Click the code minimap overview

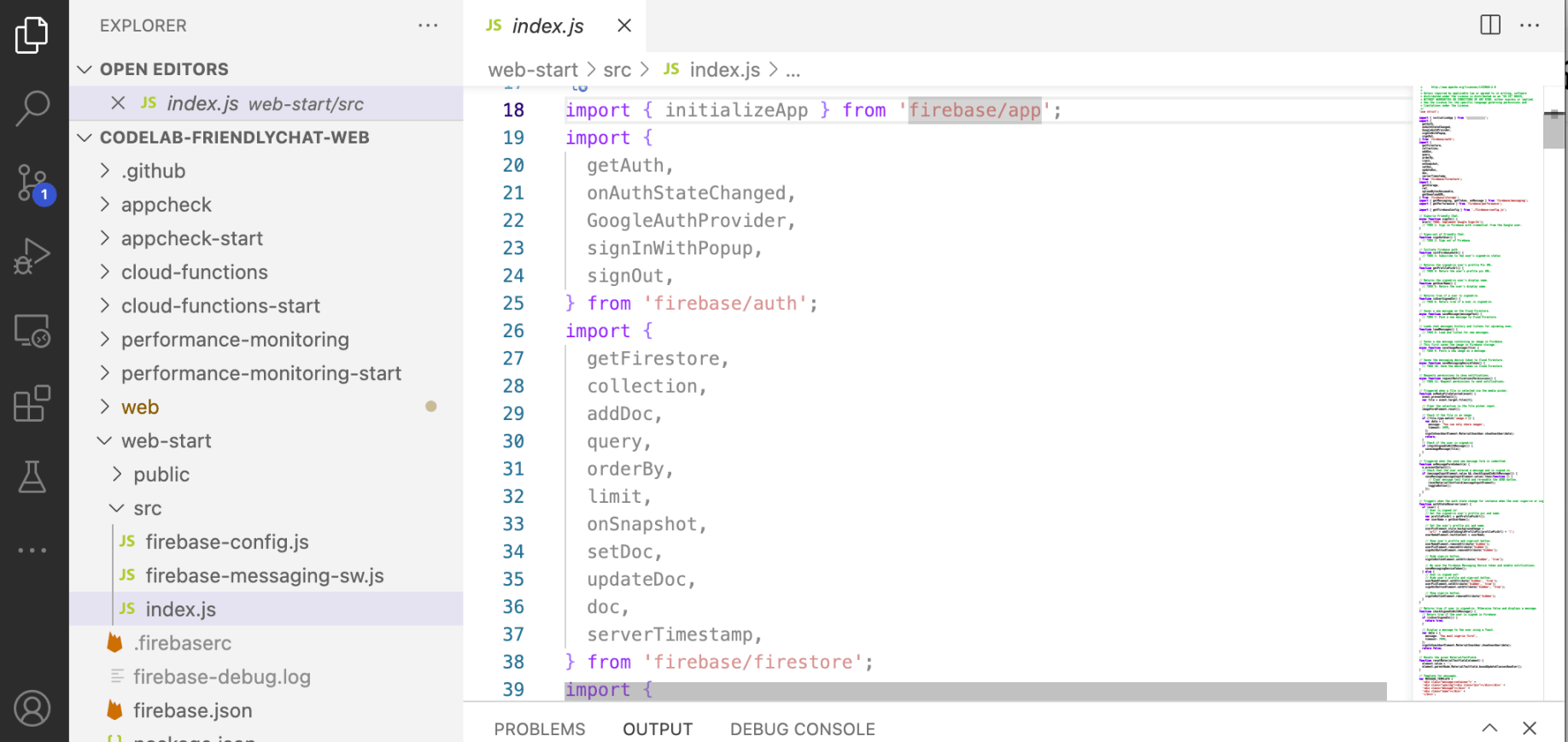coord(1477,384)
